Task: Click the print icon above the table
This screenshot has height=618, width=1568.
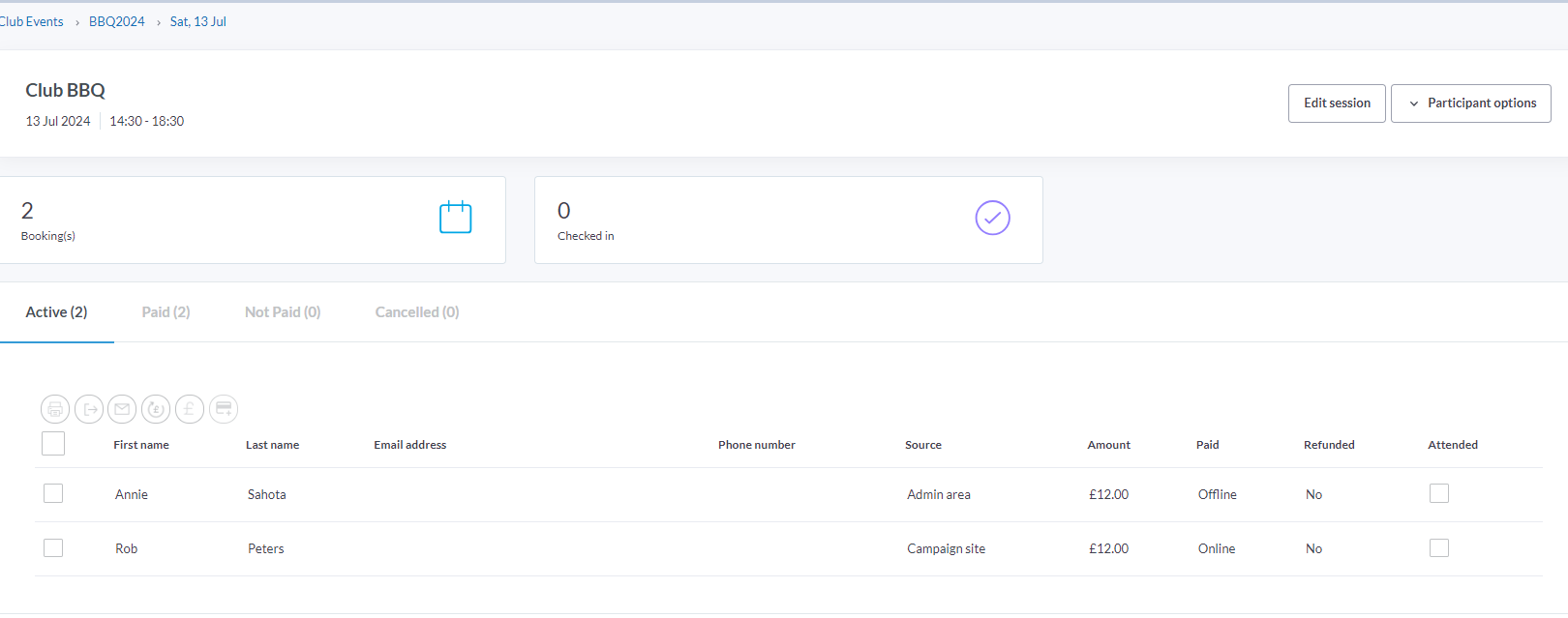Action: click(55, 409)
